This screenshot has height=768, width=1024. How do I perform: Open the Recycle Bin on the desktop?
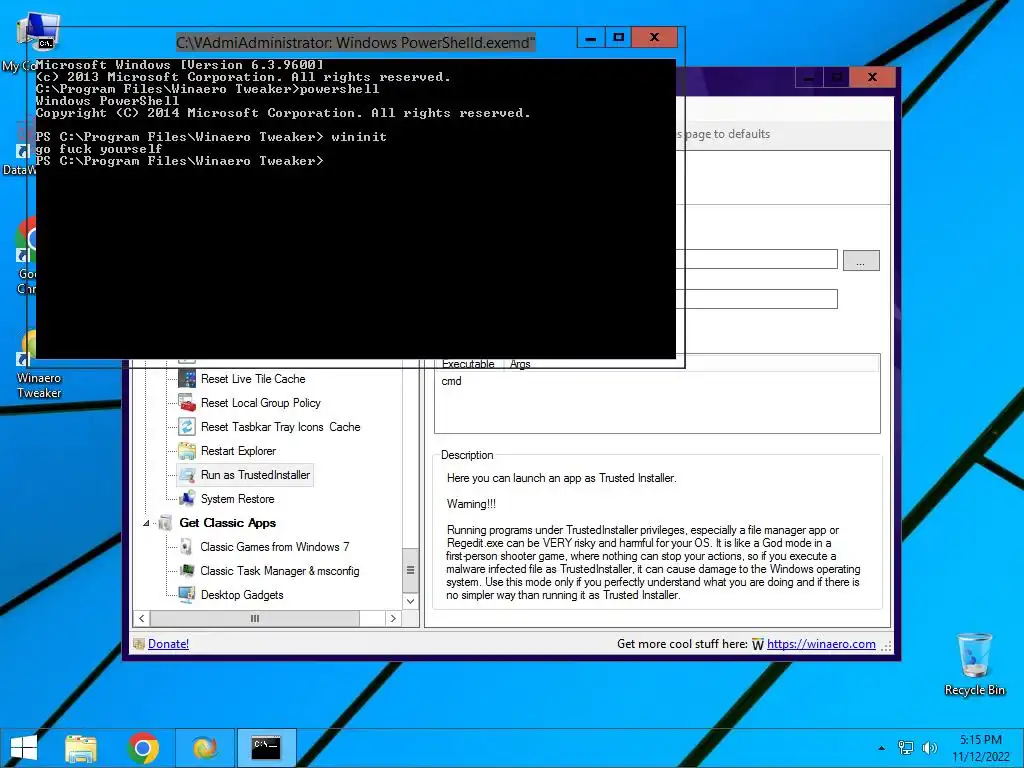(974, 664)
